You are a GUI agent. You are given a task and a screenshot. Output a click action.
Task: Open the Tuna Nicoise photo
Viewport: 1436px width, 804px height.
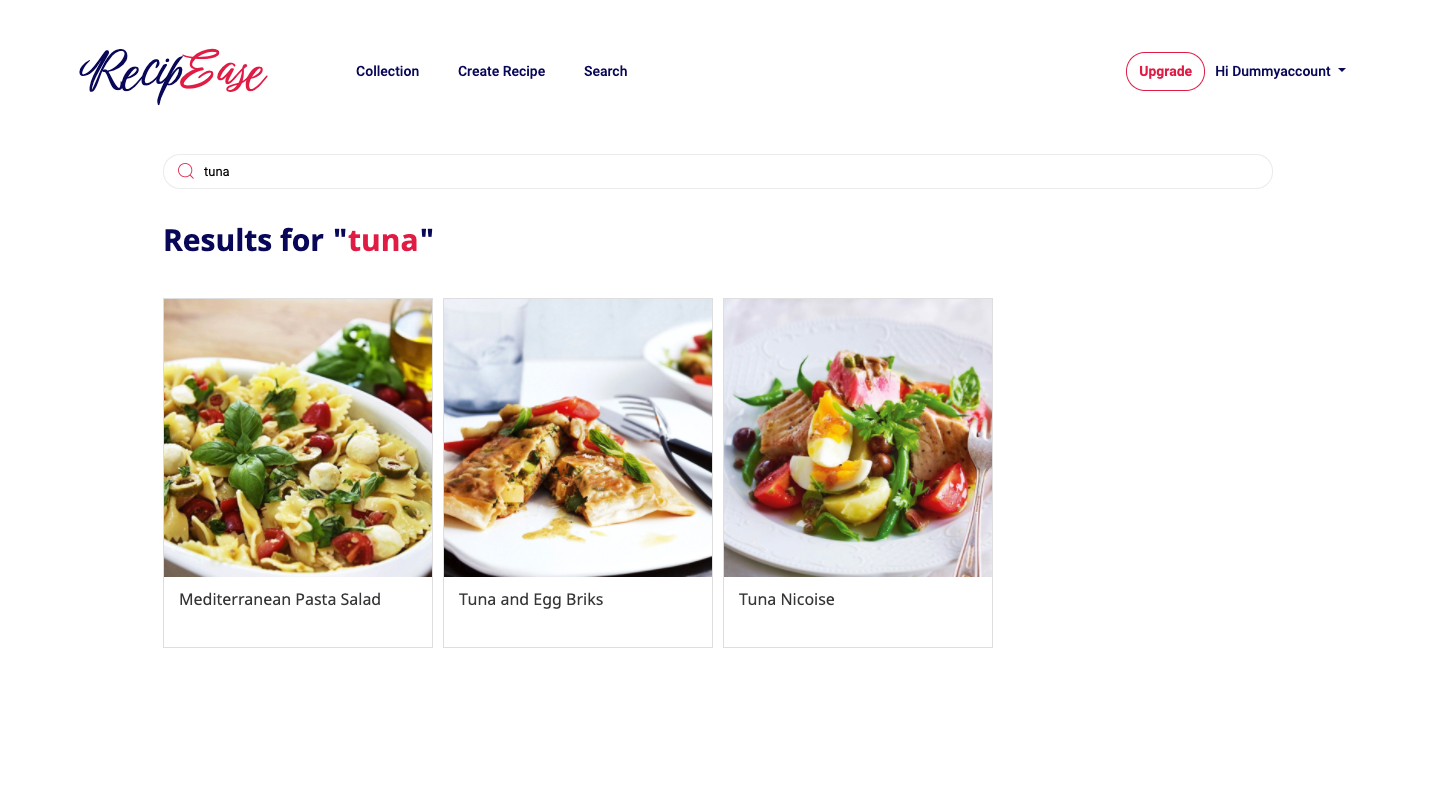[858, 437]
